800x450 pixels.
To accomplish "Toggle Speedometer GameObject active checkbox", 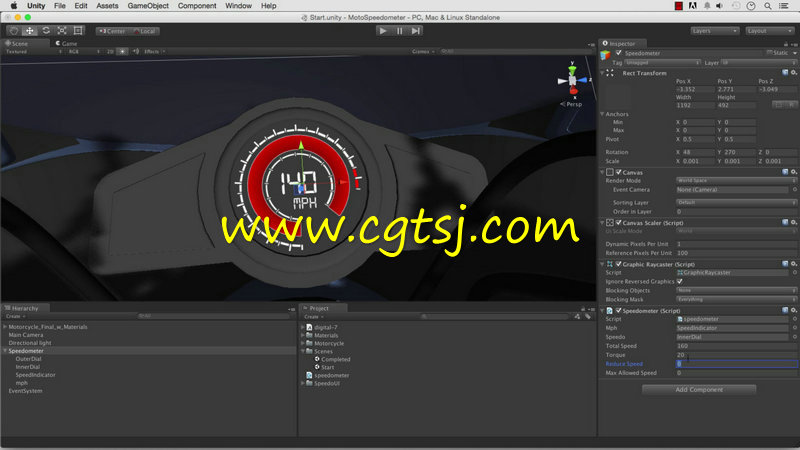I will click(x=618, y=53).
